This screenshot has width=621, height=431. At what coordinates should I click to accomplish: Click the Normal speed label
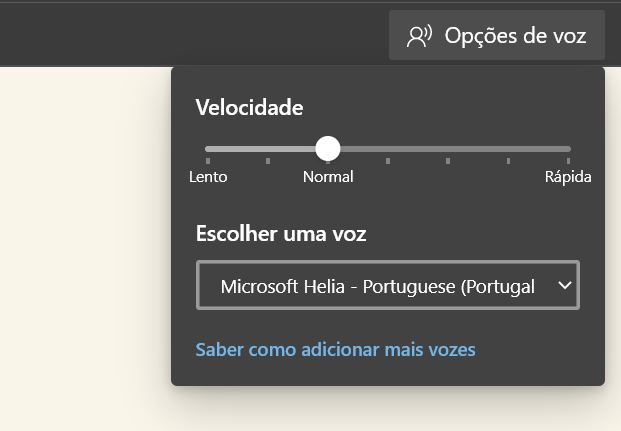(328, 177)
